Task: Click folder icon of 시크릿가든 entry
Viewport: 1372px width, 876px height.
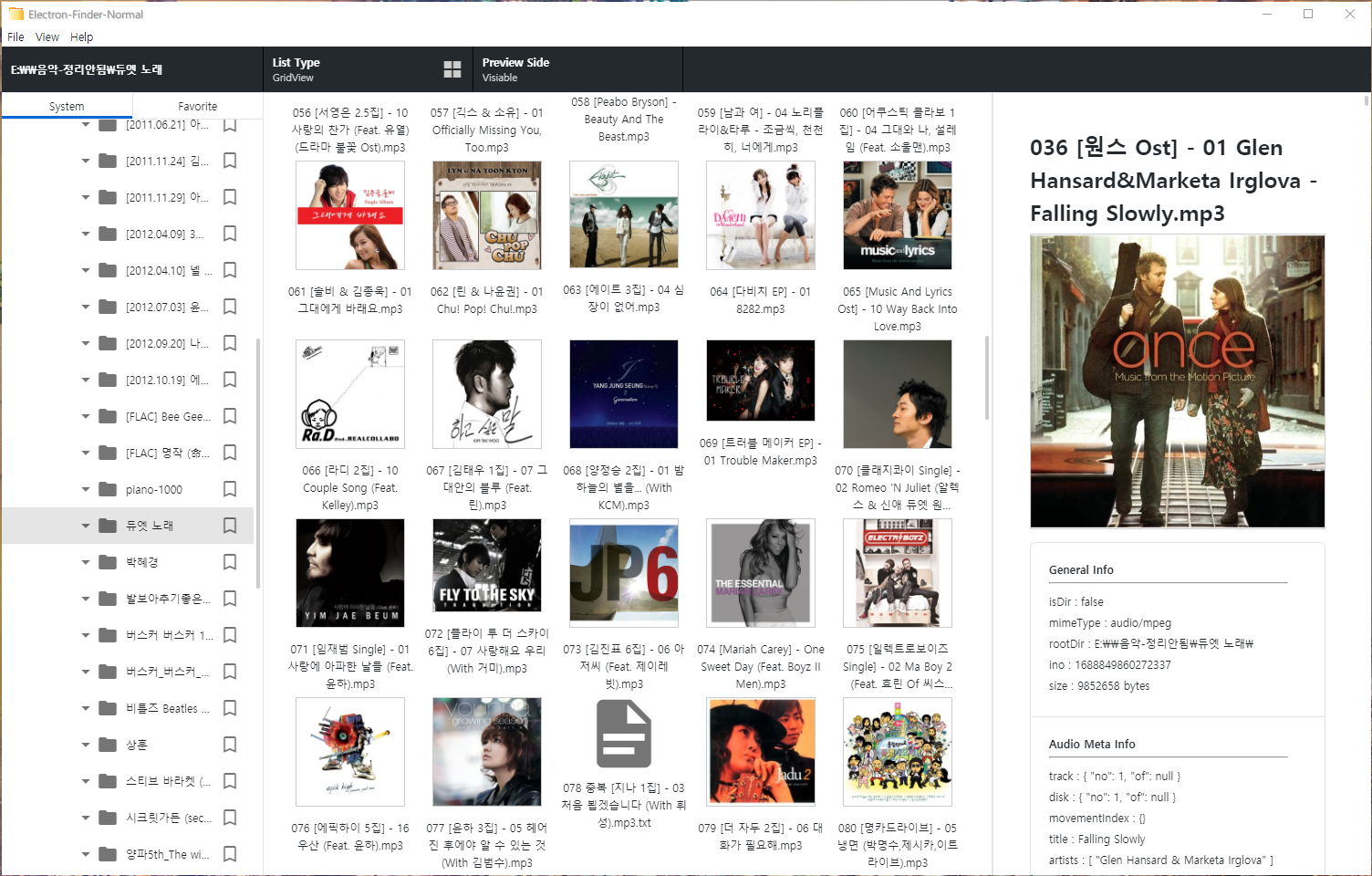Action: (108, 818)
